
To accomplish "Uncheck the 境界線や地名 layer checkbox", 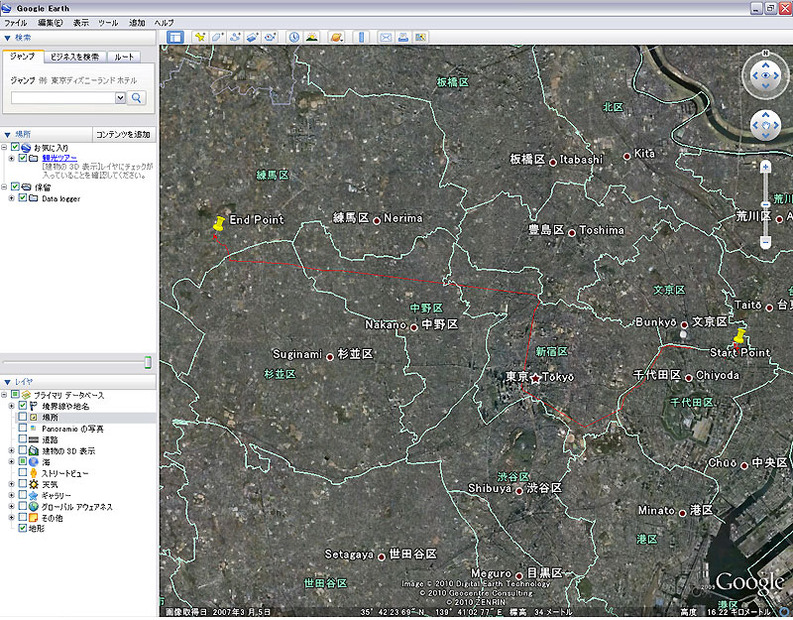I will tap(22, 406).
